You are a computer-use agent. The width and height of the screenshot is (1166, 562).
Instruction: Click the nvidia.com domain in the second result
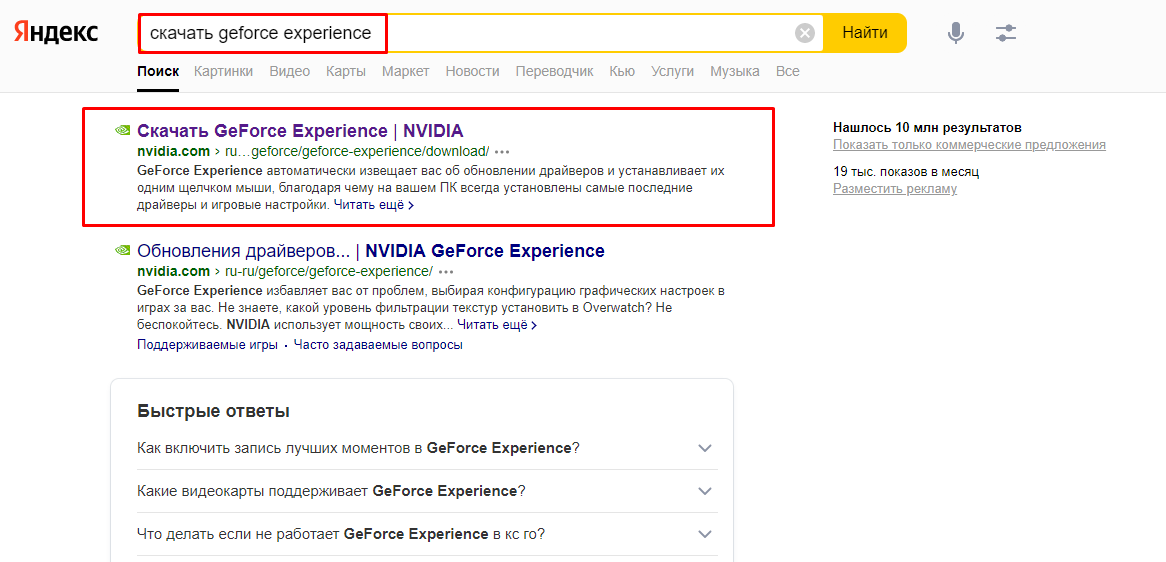pos(173,271)
